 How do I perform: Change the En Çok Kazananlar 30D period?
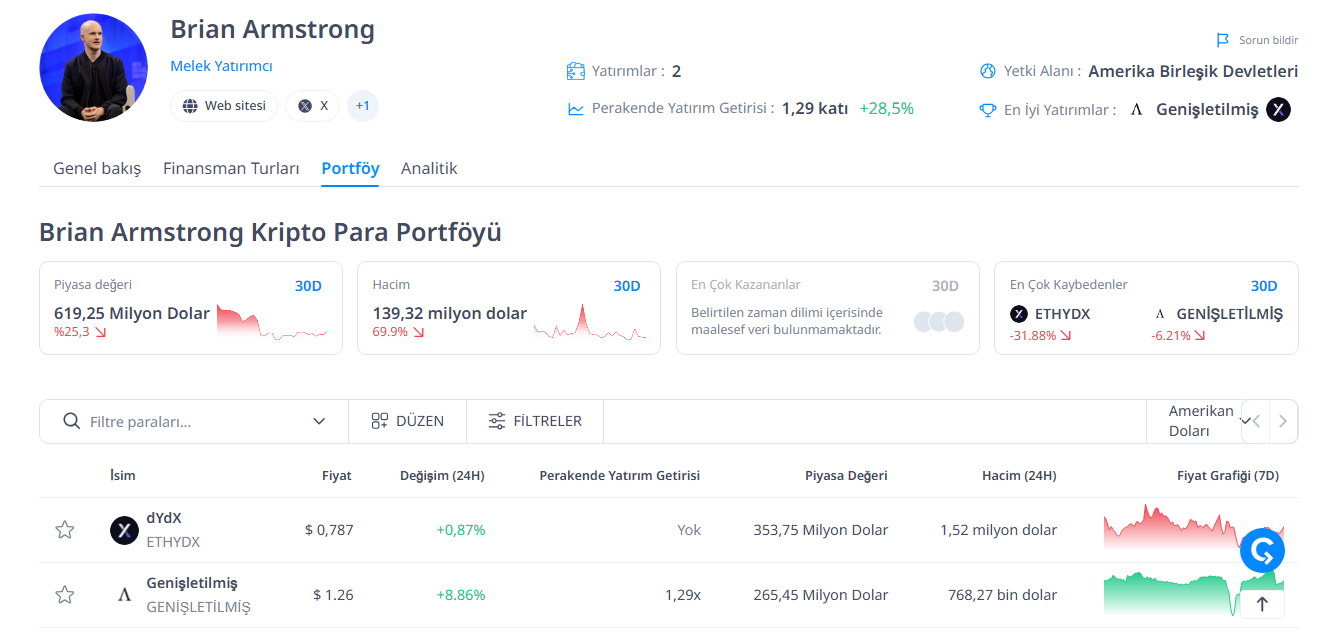click(945, 286)
